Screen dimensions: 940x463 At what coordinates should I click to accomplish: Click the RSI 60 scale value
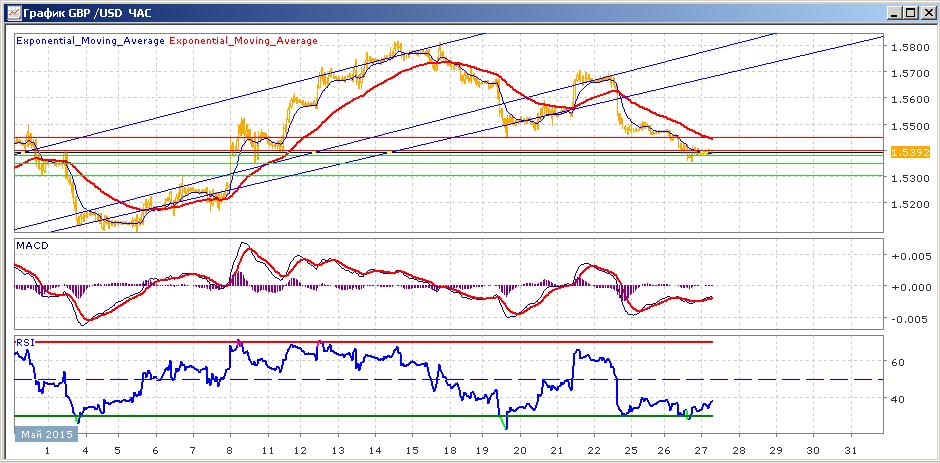coord(900,362)
